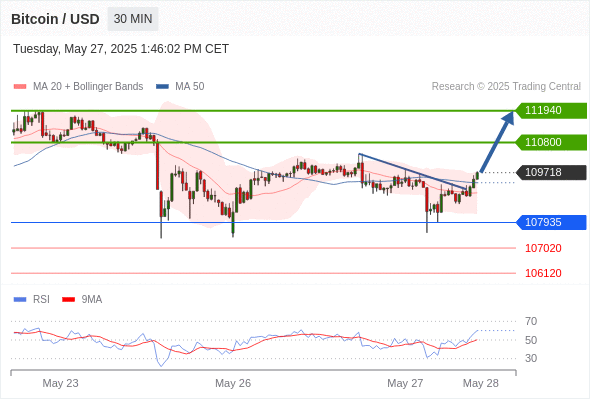Click the RSI 70 level label
Screen dimensions: 590x400
pos(531,321)
